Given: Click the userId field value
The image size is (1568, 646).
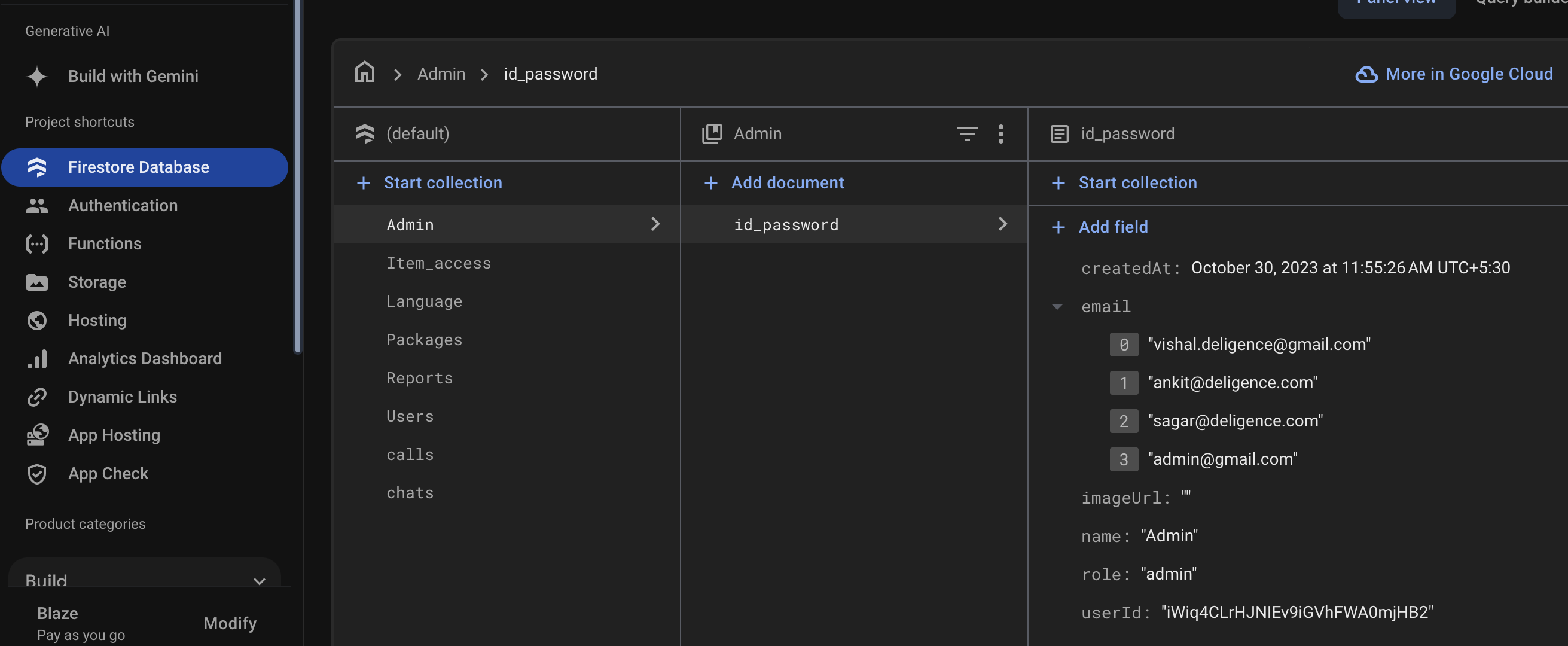Looking at the screenshot, I should 1297,613.
